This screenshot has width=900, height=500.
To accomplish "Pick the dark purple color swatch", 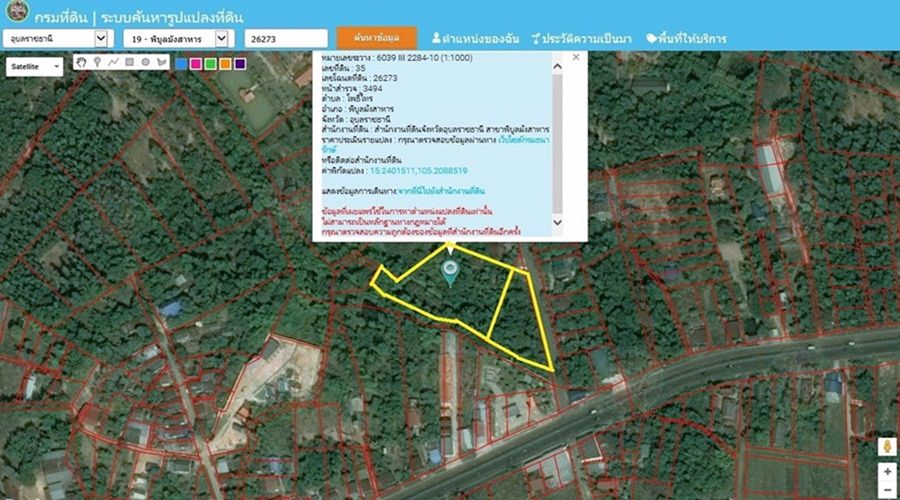I will tap(240, 64).
